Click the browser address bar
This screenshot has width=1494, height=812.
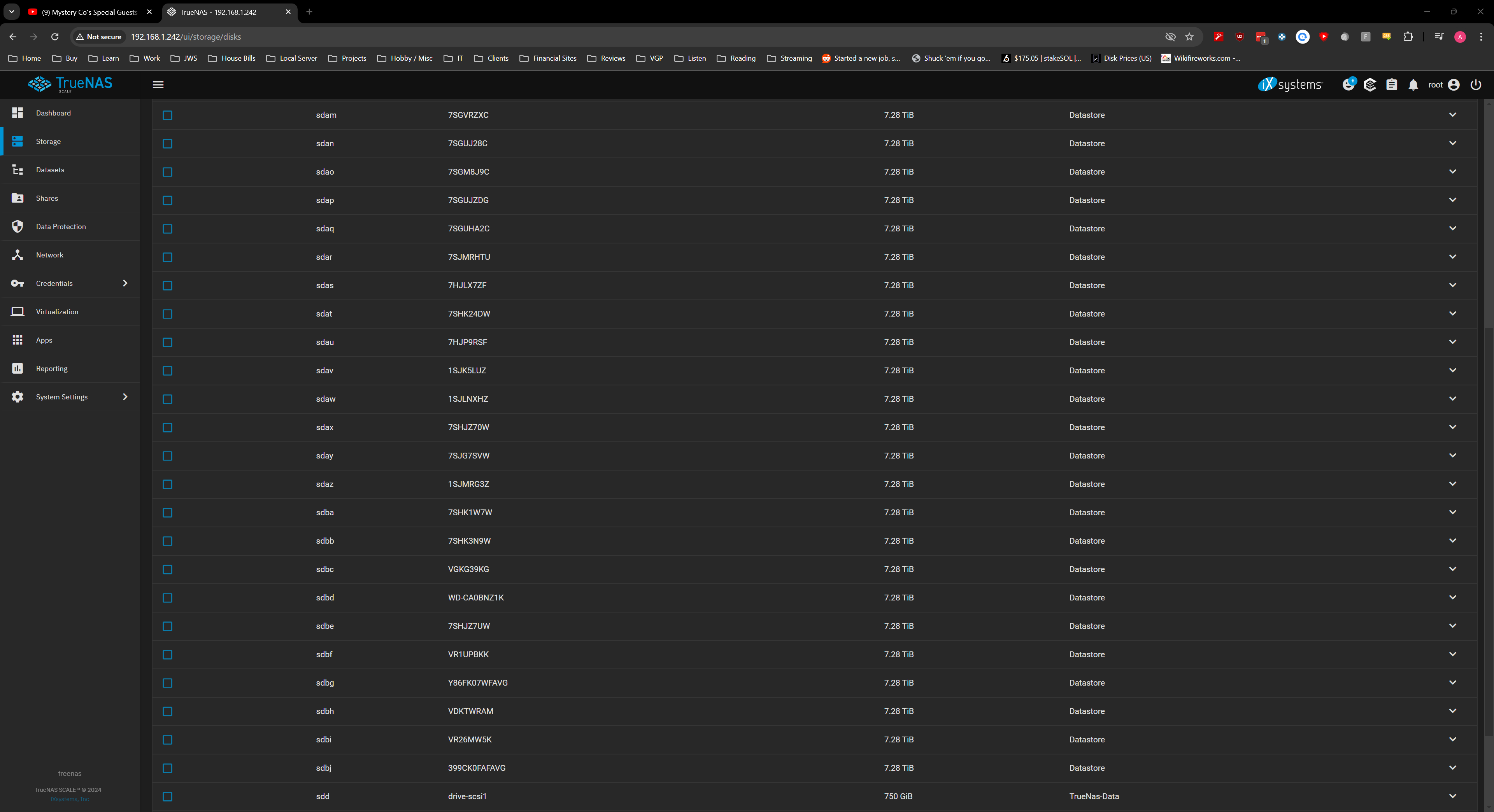tap(638, 37)
